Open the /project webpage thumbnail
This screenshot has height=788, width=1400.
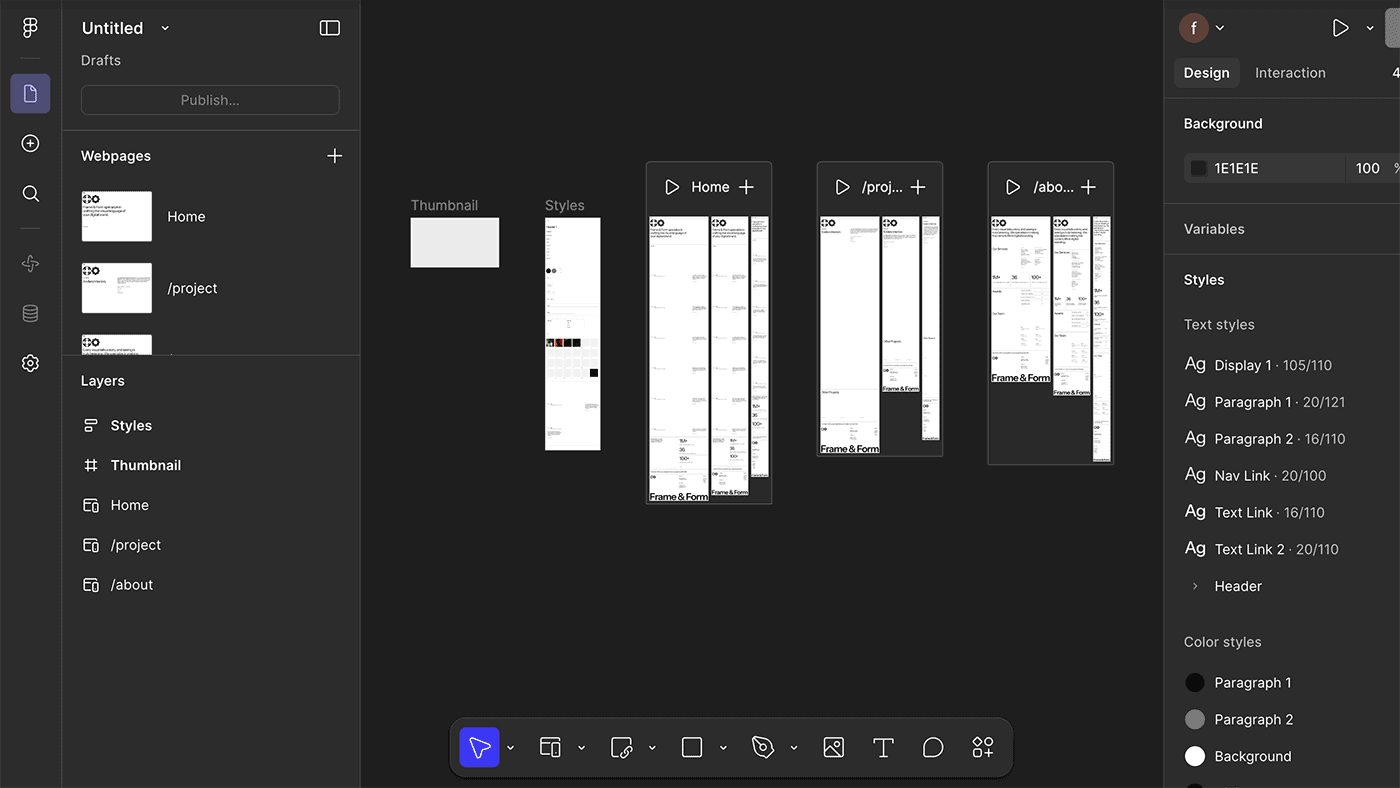click(117, 288)
